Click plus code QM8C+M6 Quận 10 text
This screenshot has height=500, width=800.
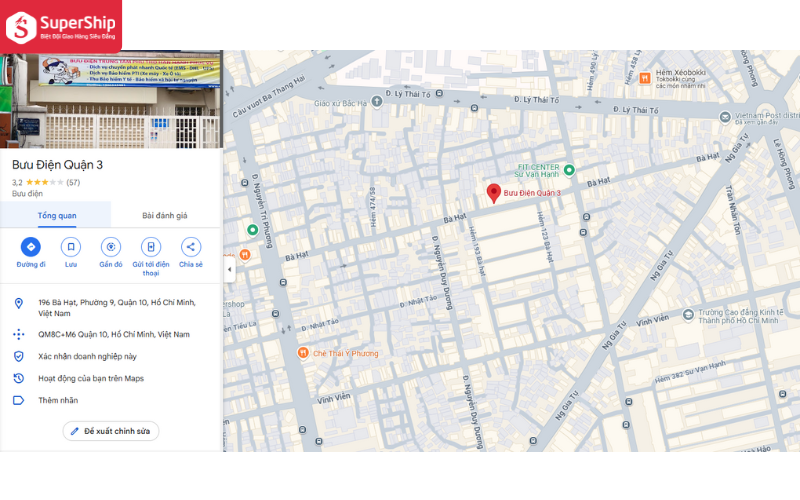[114, 334]
